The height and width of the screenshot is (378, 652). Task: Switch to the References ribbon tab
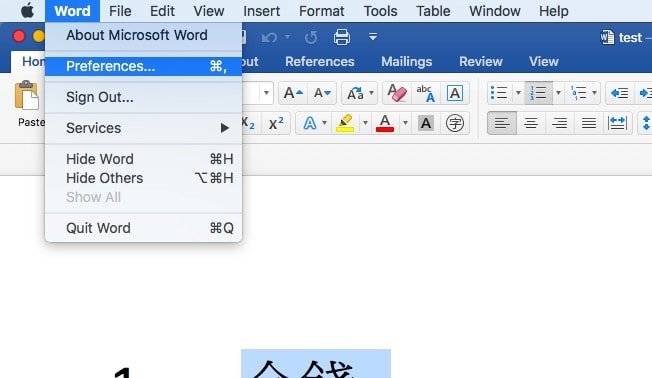320,62
